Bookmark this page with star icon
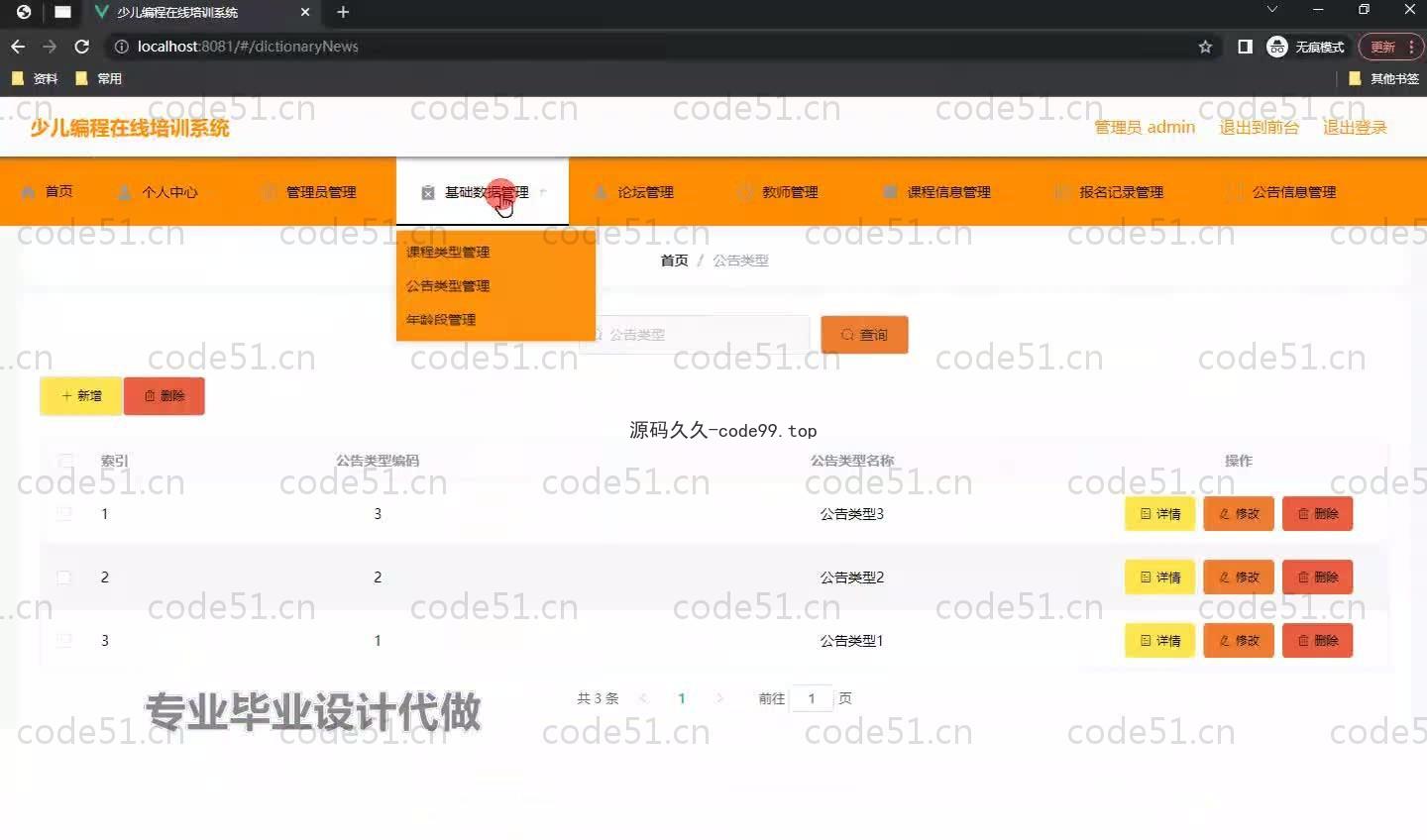The width and height of the screenshot is (1427, 840). pos(1205,47)
